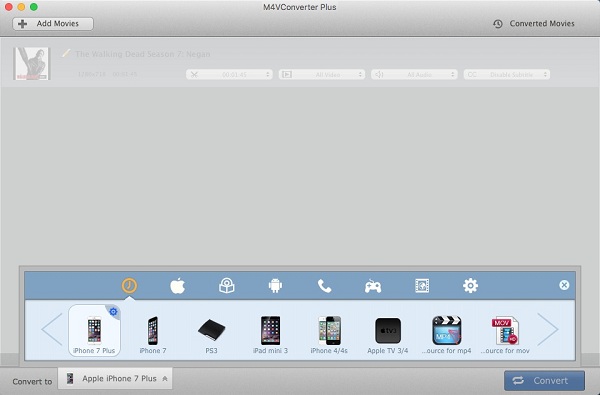Collapse the Apple iPhone 7 Plus dropdown
The width and height of the screenshot is (600, 395).
(x=115, y=379)
